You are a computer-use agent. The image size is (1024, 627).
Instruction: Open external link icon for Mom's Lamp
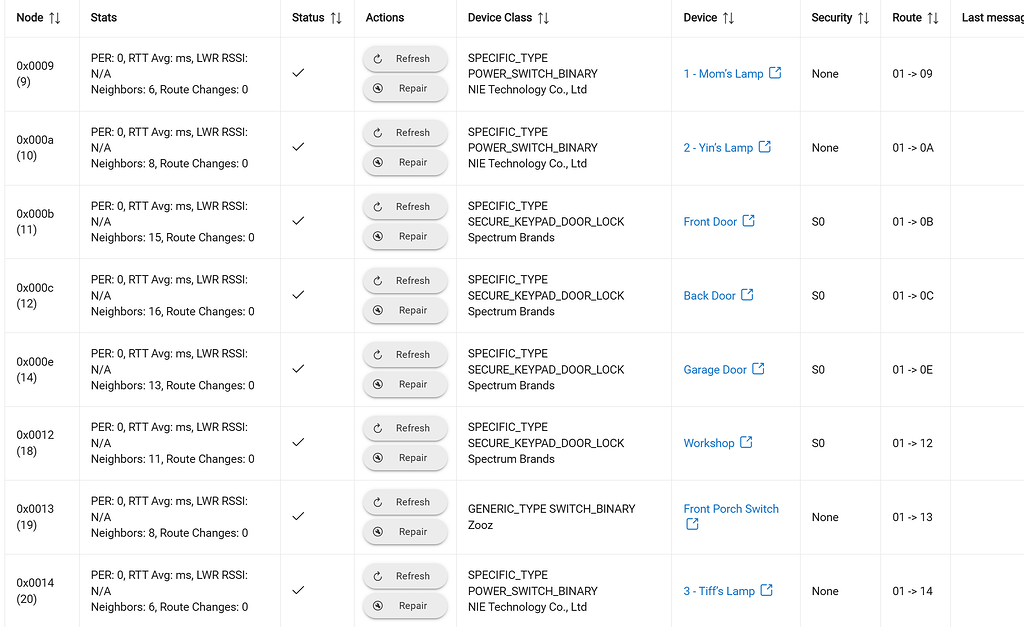pyautogui.click(x=775, y=72)
